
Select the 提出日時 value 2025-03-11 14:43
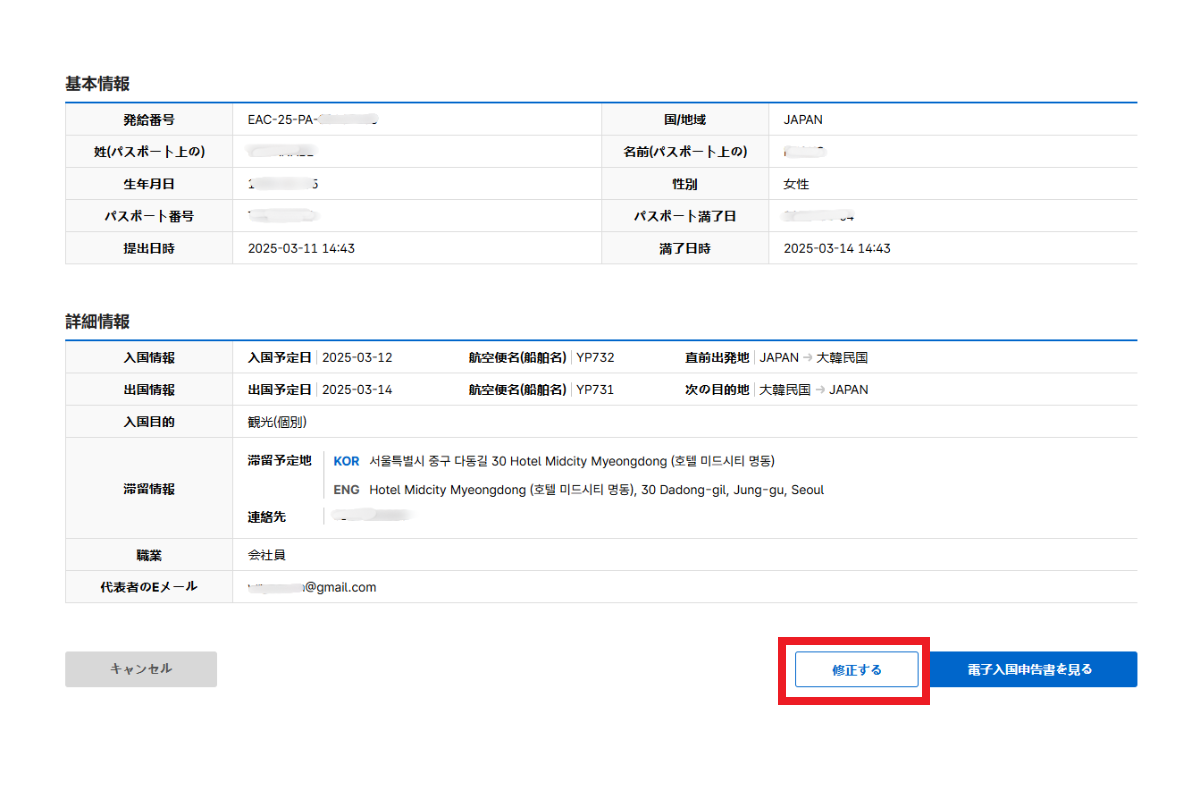click(x=301, y=249)
